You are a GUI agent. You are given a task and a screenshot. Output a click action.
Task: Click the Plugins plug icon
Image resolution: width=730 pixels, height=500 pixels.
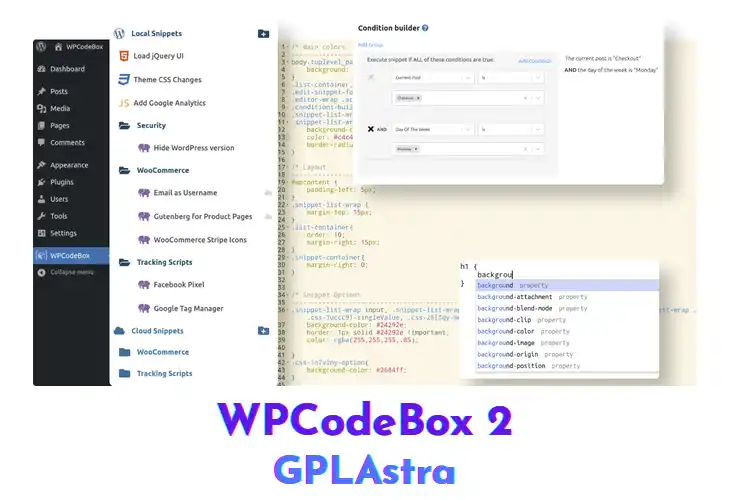[41, 182]
